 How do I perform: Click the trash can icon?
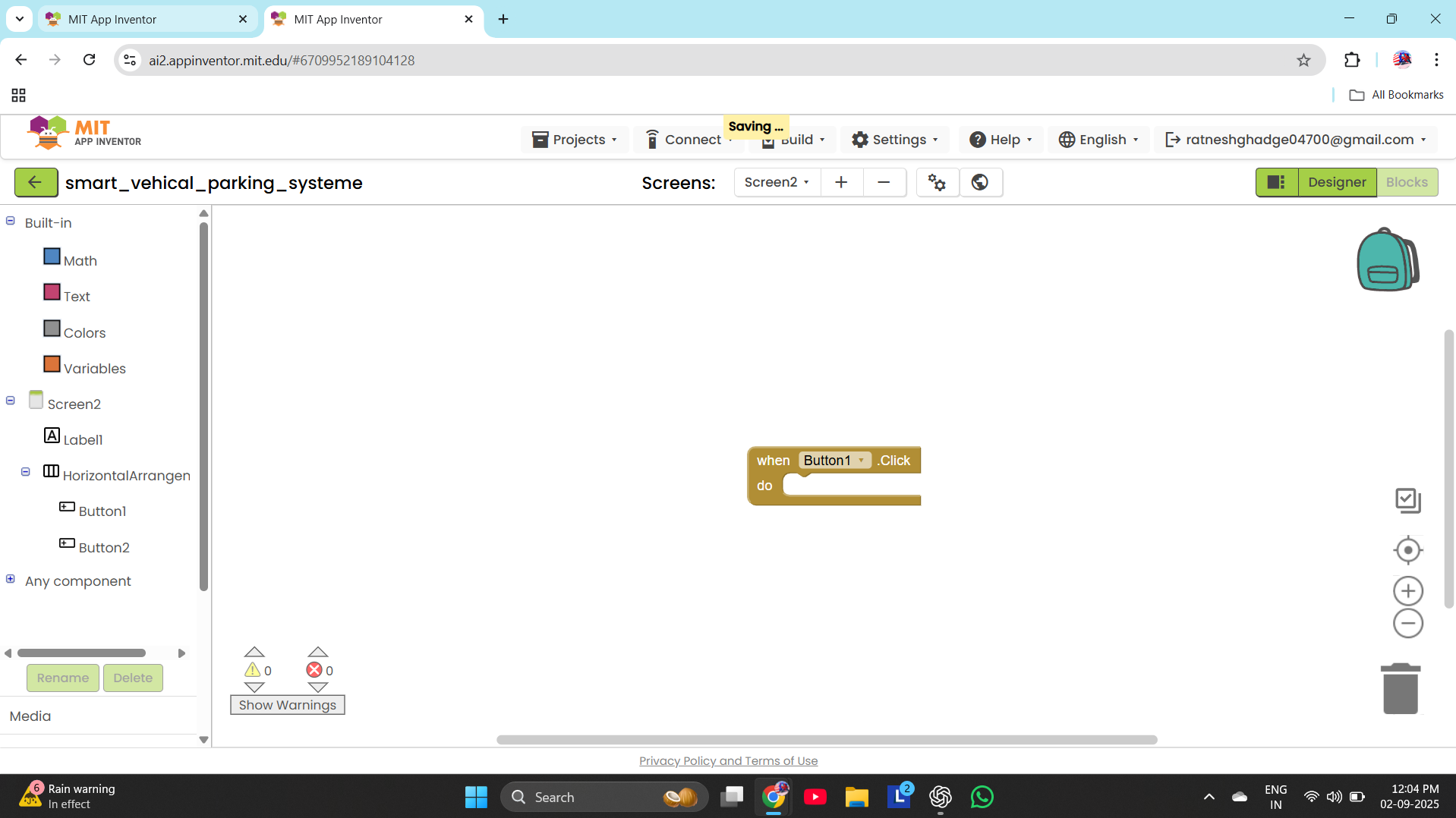[x=1400, y=689]
